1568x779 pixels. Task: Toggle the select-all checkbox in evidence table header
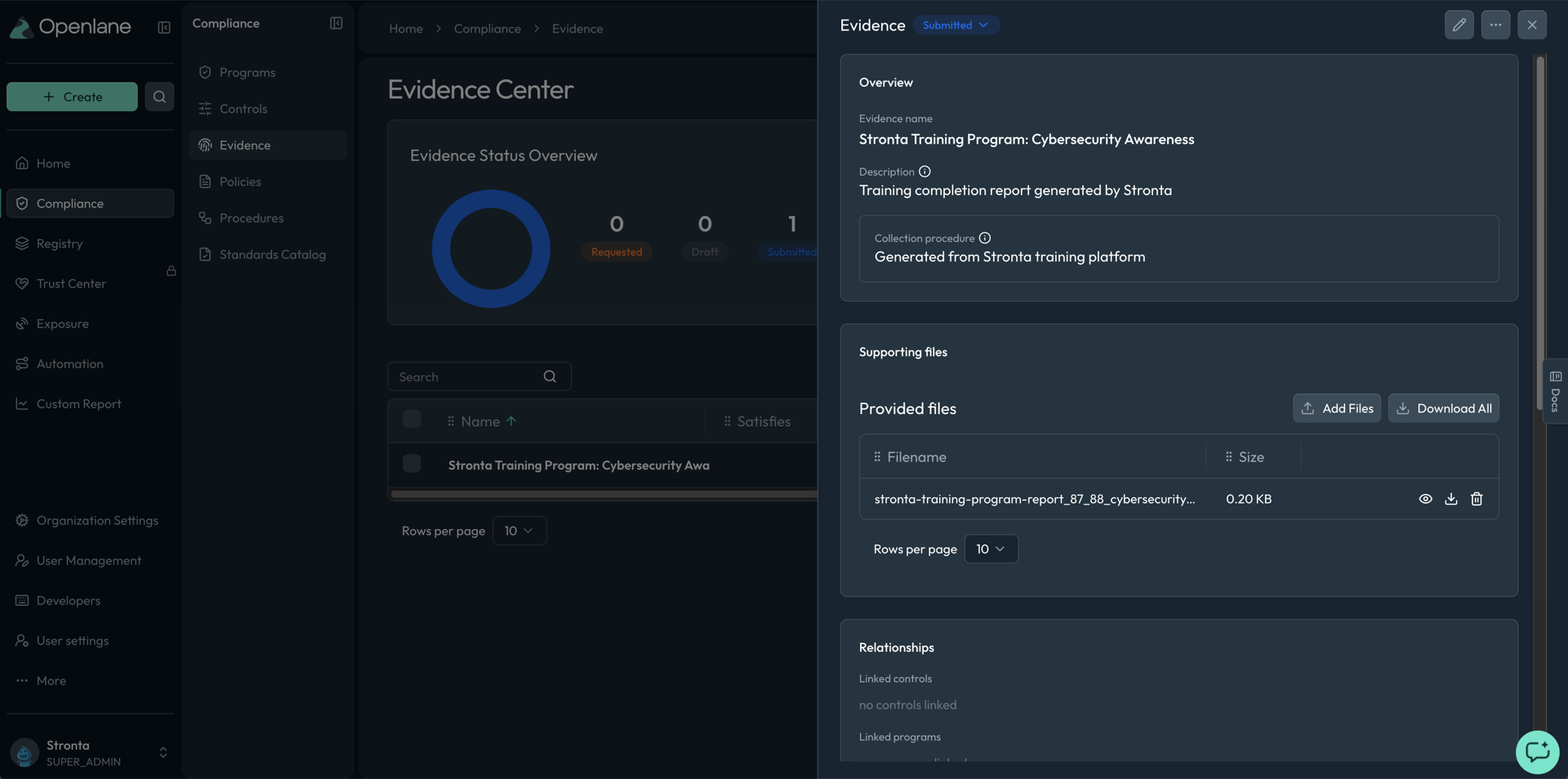412,419
